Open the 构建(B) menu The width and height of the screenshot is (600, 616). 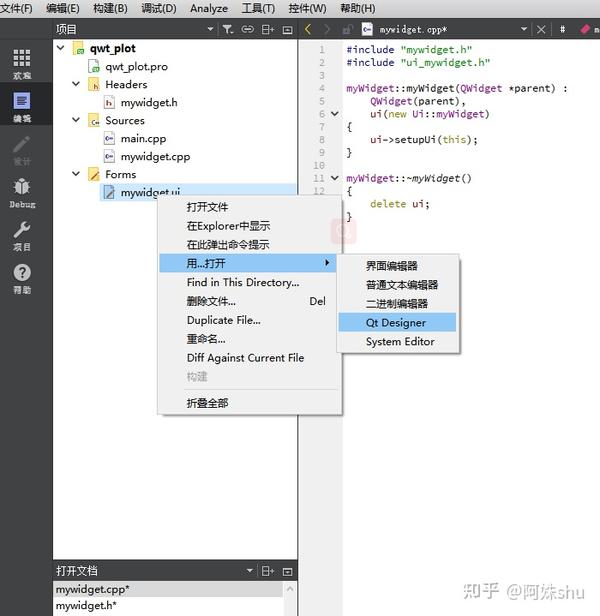(110, 8)
